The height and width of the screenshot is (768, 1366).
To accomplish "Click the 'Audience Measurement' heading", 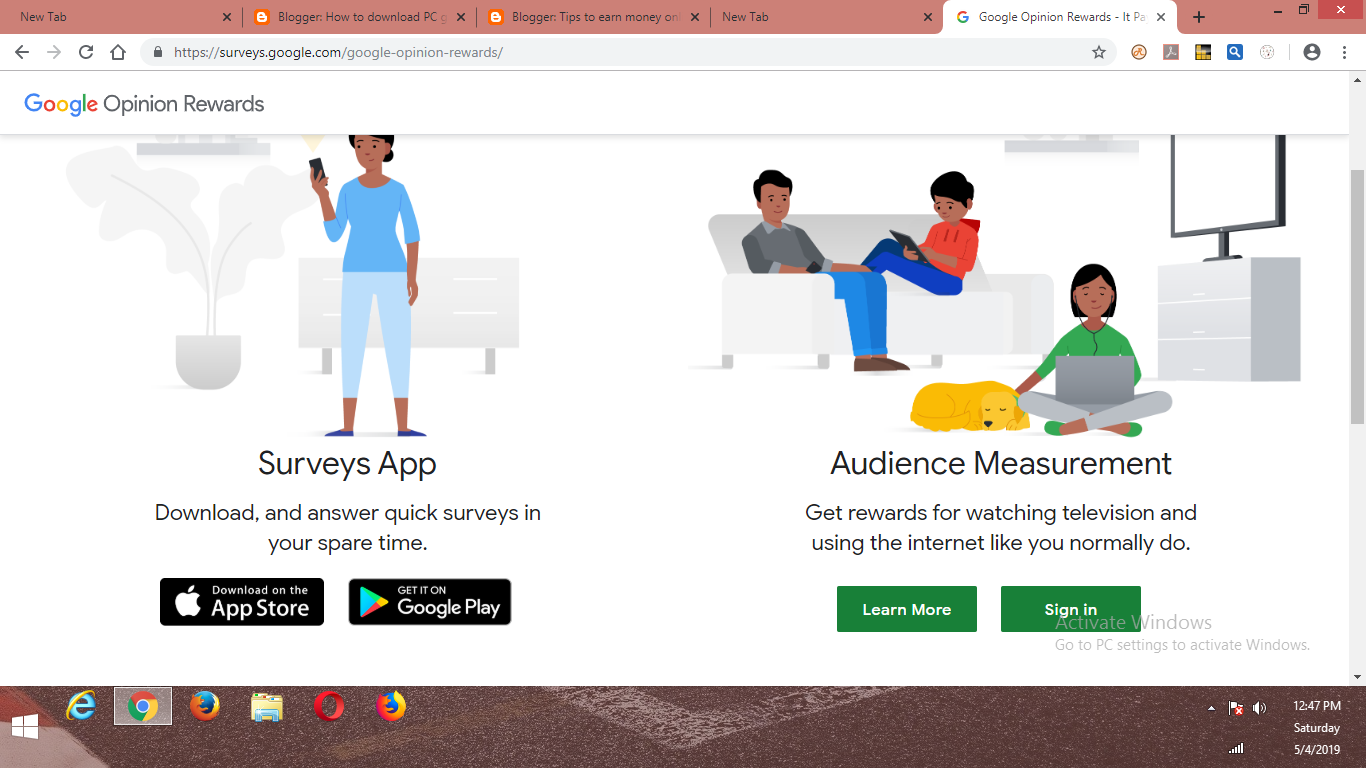I will tap(1001, 464).
